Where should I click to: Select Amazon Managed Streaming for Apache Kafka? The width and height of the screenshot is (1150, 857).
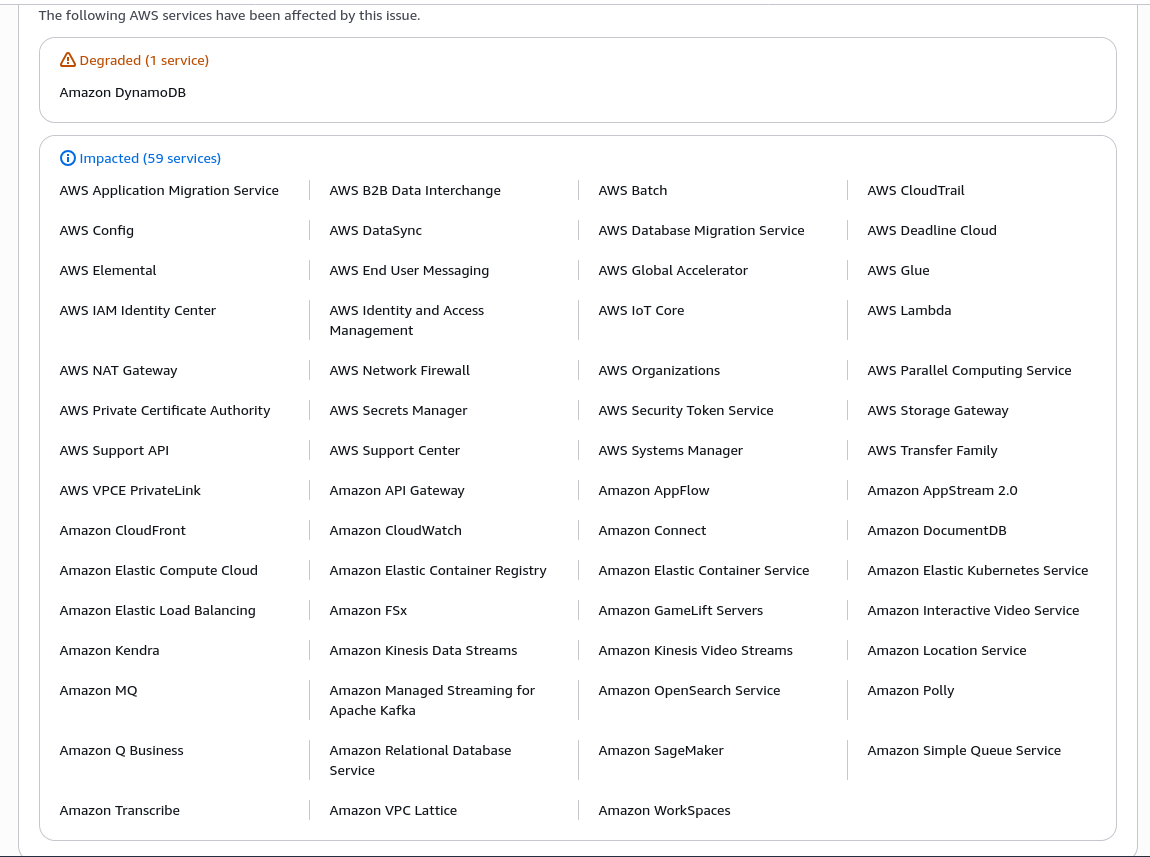(x=431, y=700)
